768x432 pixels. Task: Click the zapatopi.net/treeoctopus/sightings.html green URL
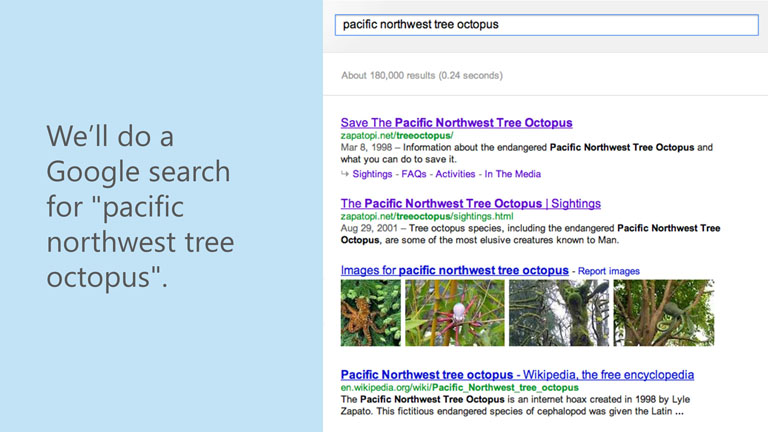(427, 216)
